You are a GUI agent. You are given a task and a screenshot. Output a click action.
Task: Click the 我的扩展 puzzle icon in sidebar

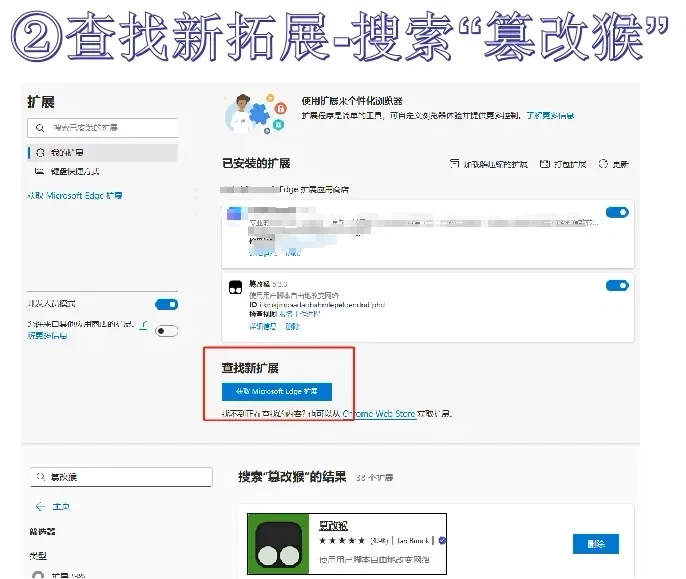click(x=40, y=152)
